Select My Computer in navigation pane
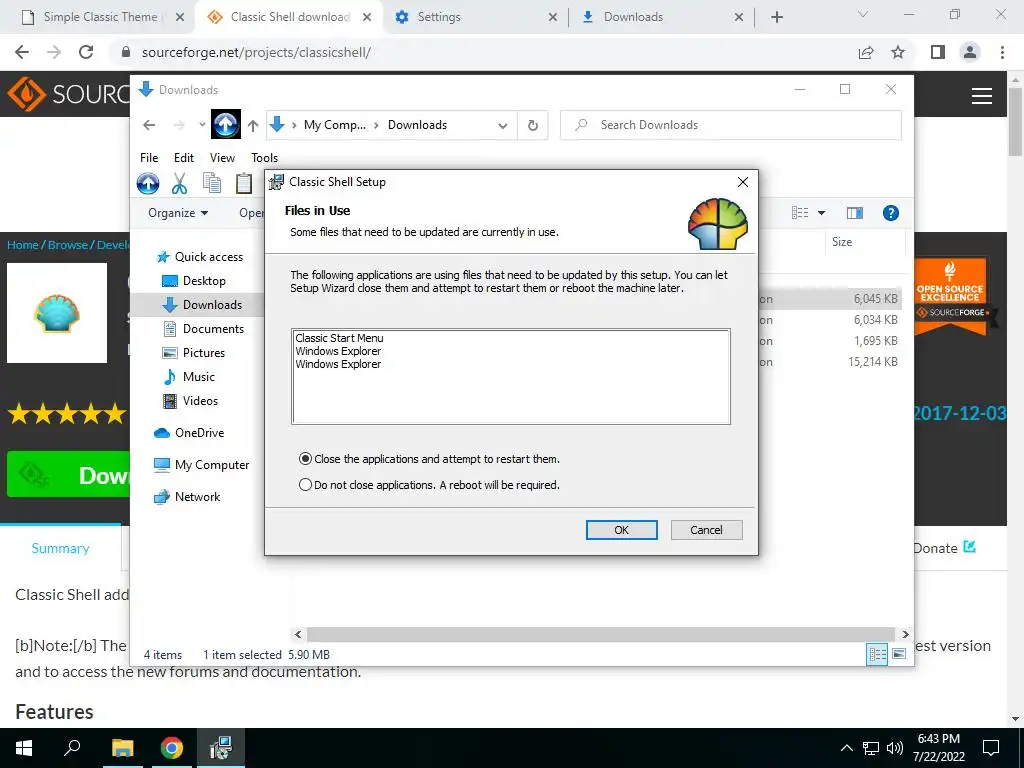1024x768 pixels. click(202, 465)
